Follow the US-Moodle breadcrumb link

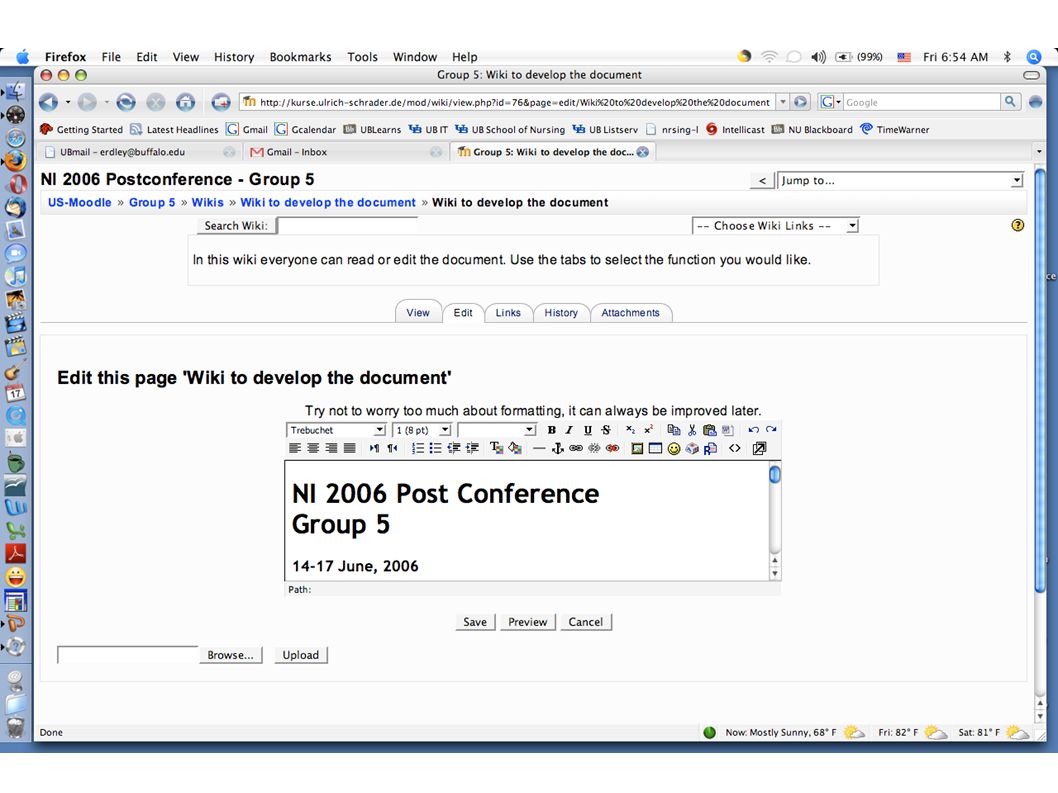coord(80,202)
